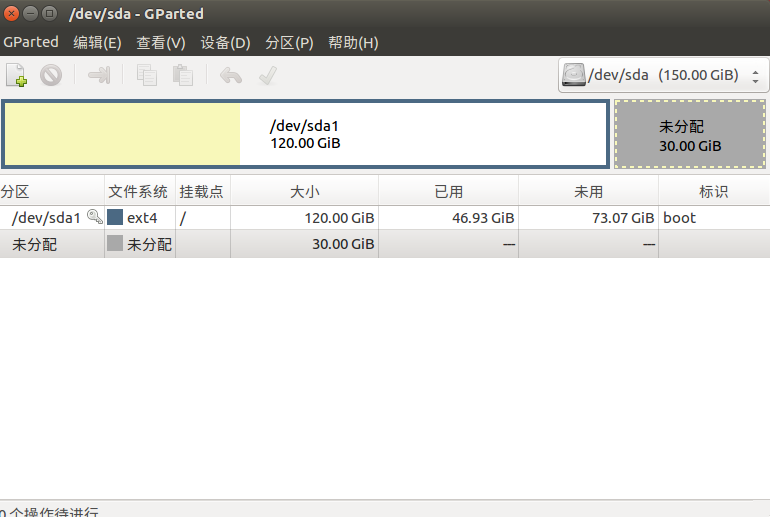
Task: Click the 标识 column header
Action: (714, 191)
